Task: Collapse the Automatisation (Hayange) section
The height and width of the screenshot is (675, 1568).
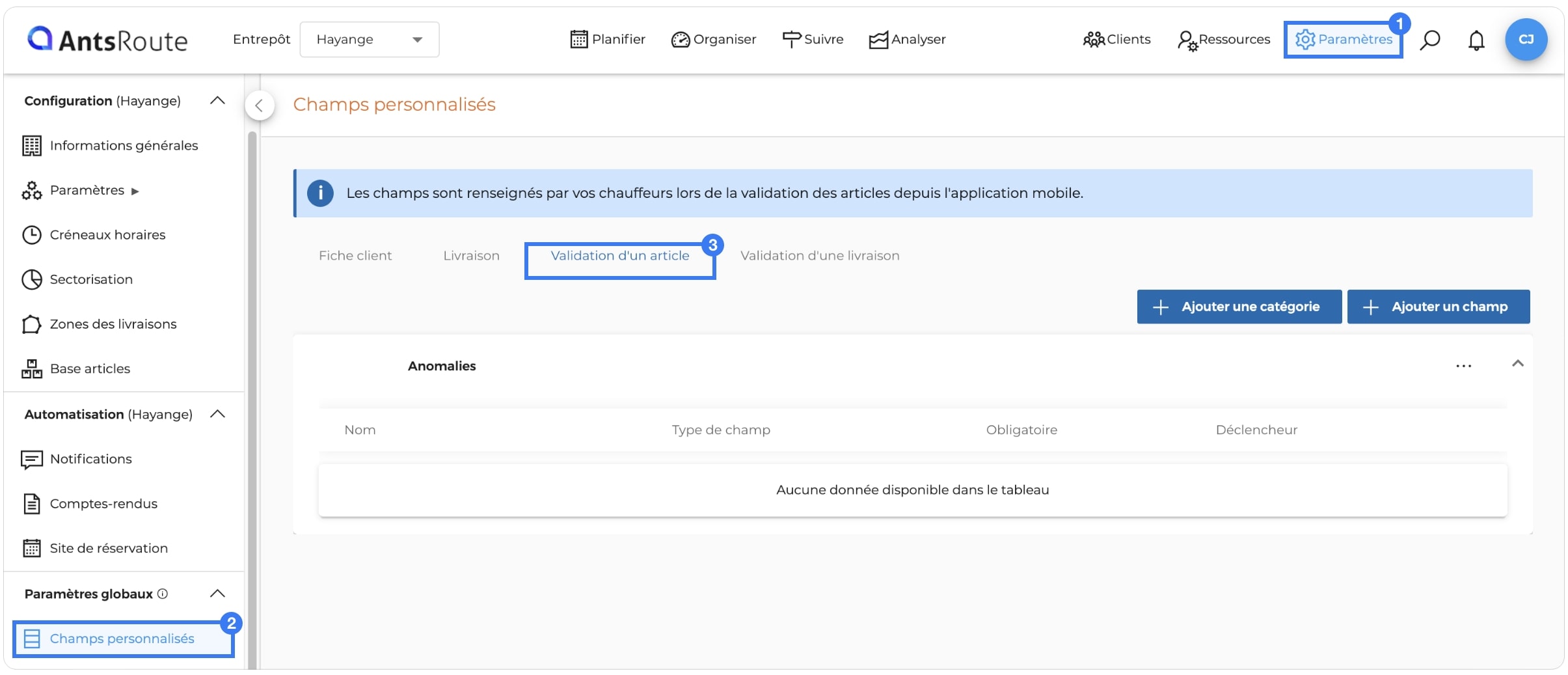Action: point(218,414)
